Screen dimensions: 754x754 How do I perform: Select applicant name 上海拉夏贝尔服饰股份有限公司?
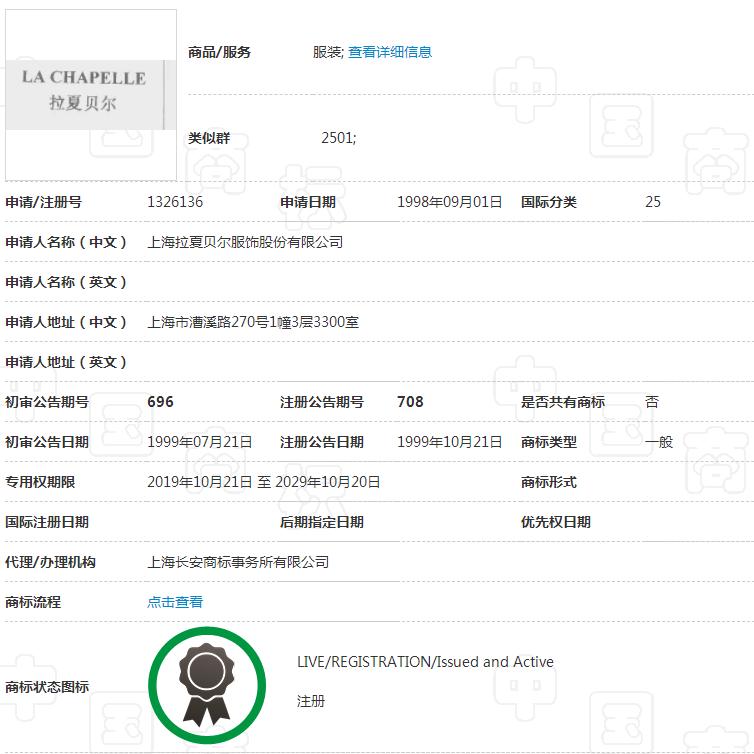pyautogui.click(x=245, y=242)
